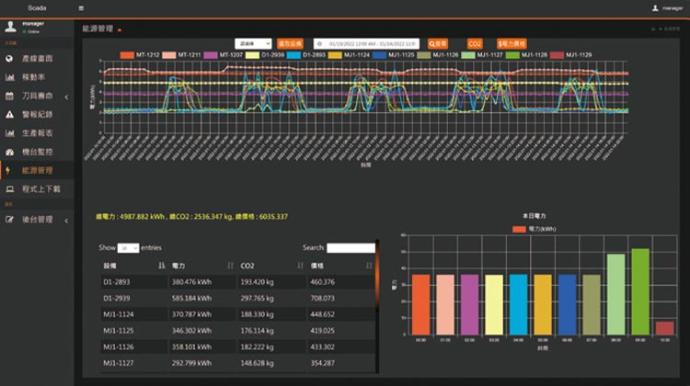690x386 pixels.
Task: Select the MJ1-1125 table row cell
Action: [x=134, y=331]
